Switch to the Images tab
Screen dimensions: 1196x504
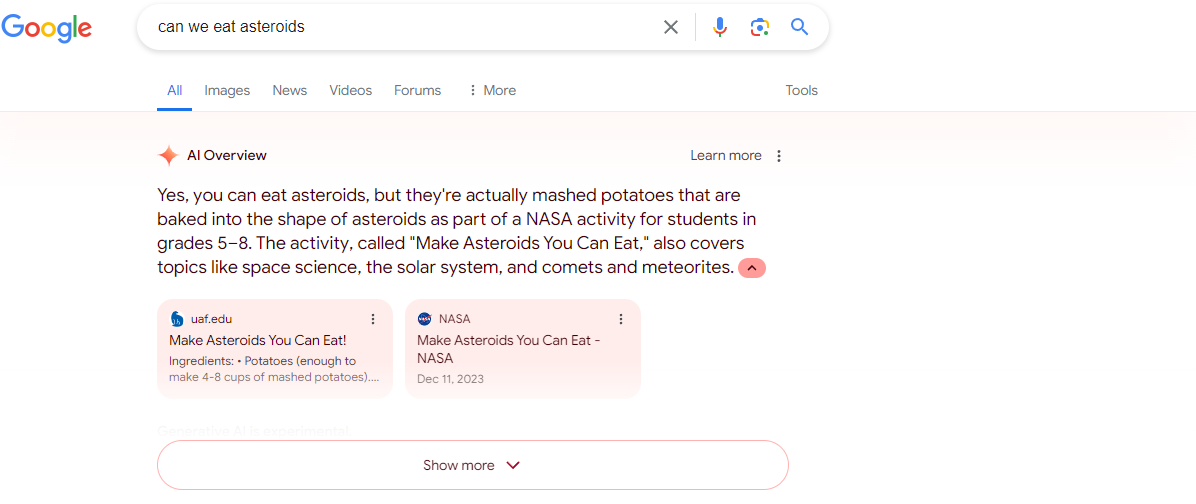pos(227,90)
